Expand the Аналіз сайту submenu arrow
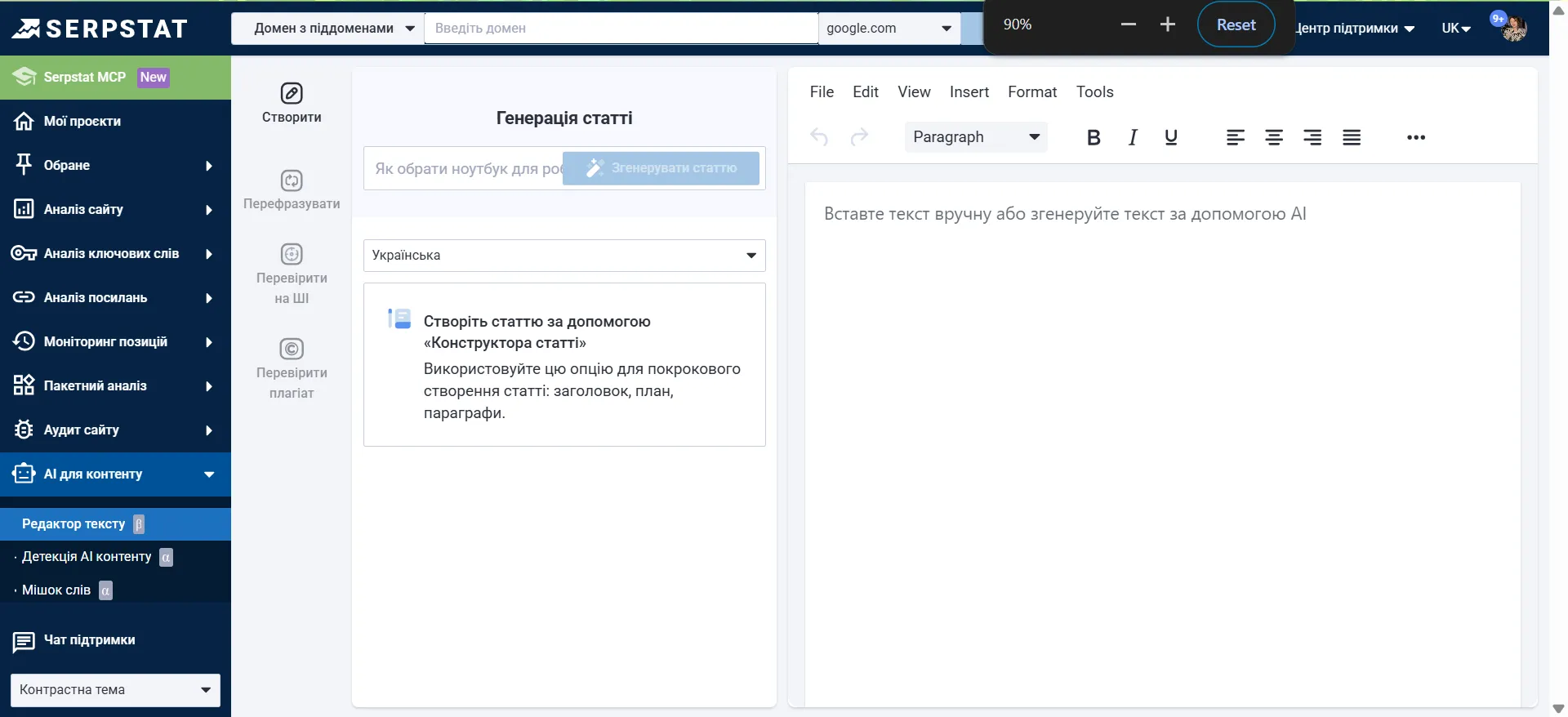This screenshot has width=1568, height=717. 209,210
